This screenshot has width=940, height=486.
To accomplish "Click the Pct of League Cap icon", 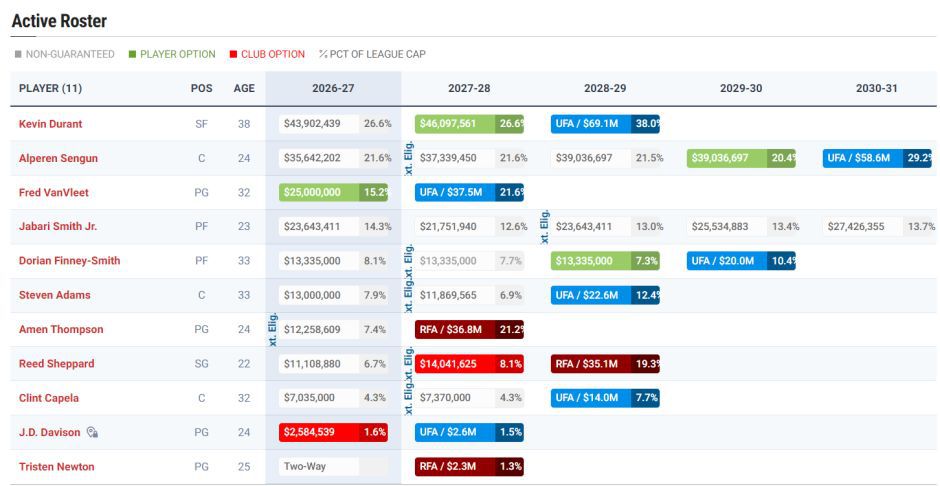I will pos(323,55).
